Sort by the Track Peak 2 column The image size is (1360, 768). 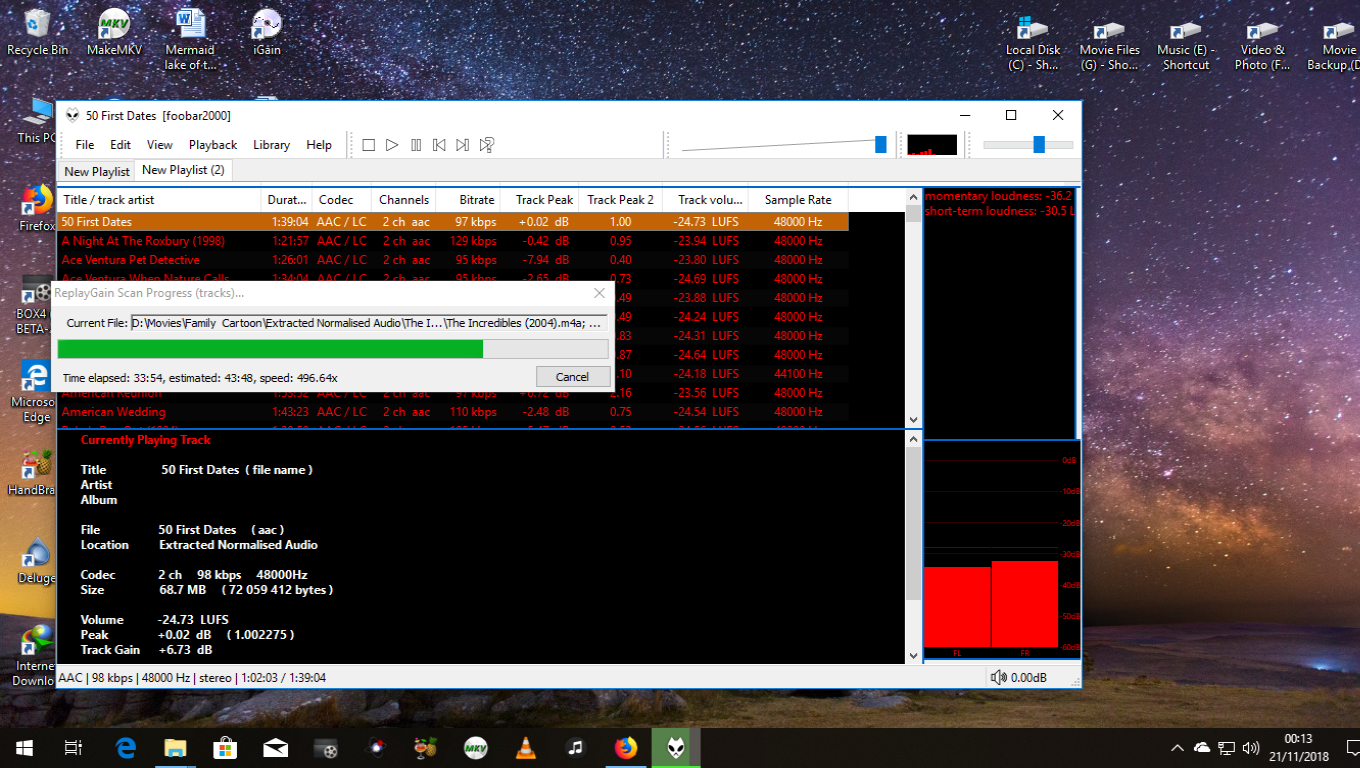click(x=620, y=200)
